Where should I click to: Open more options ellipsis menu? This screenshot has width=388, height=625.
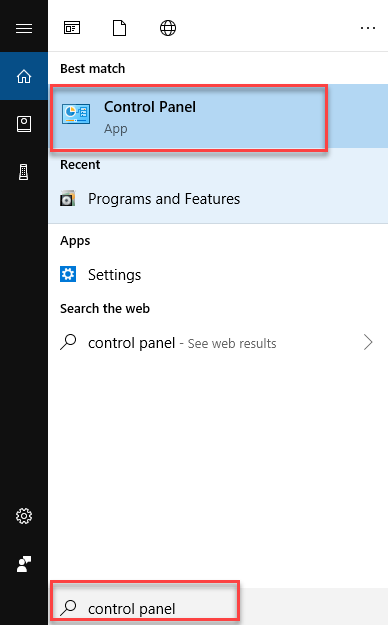tap(368, 28)
